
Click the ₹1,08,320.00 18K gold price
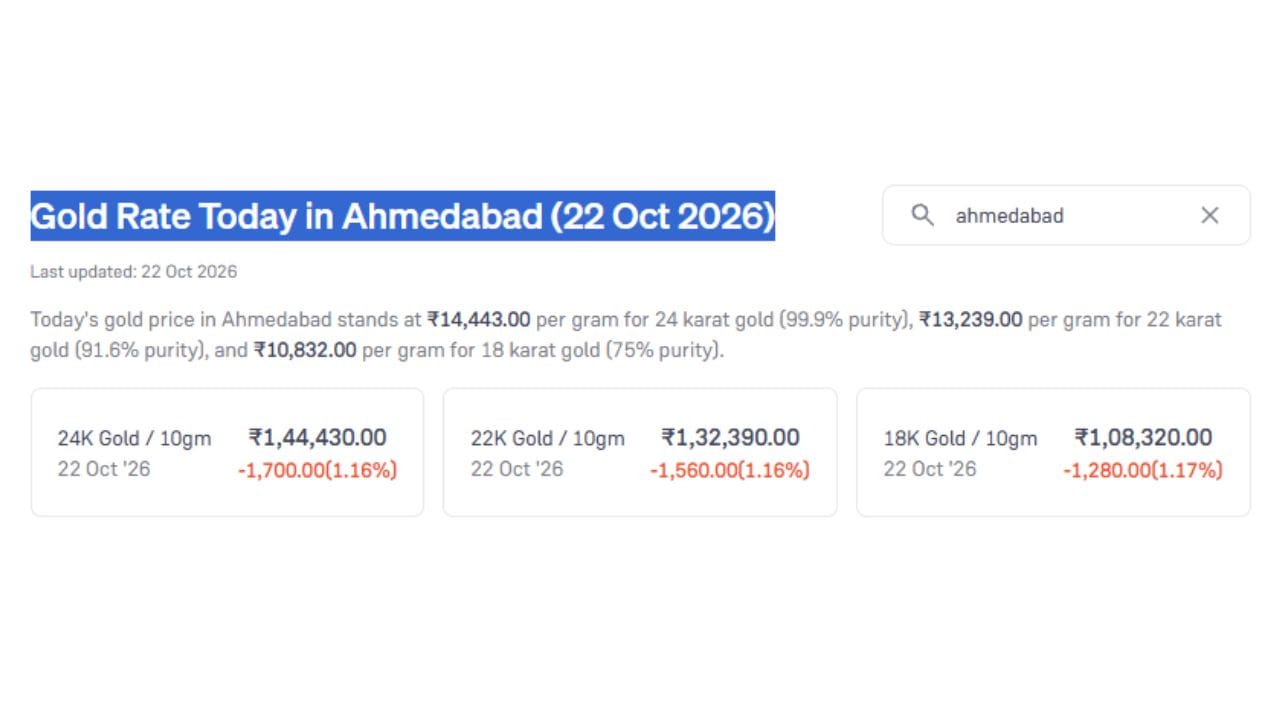coord(1143,437)
